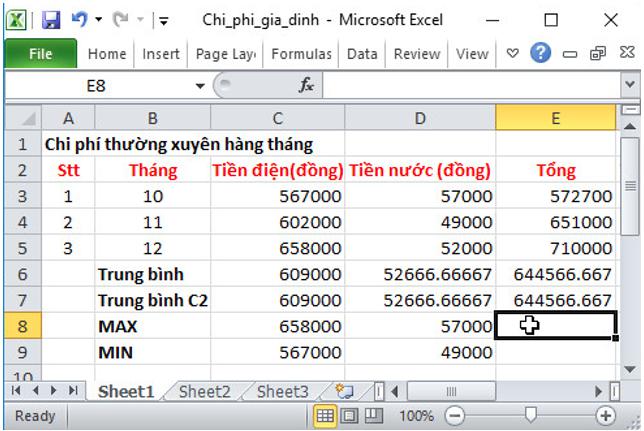Minimize the workbook window inside Excel
Viewport: 644px width, 431px height.
(570, 54)
